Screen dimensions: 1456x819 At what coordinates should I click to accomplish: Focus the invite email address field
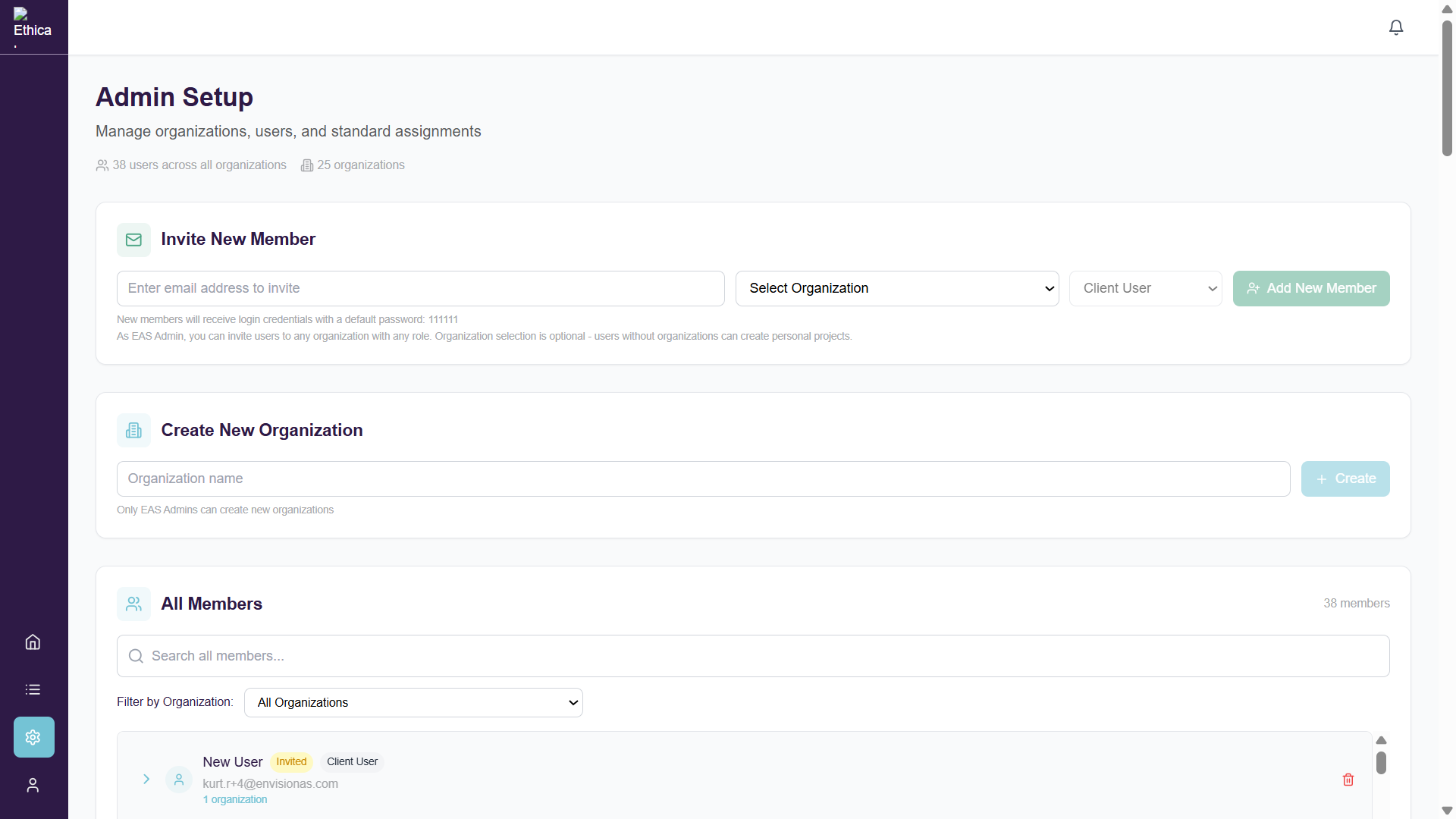point(420,288)
